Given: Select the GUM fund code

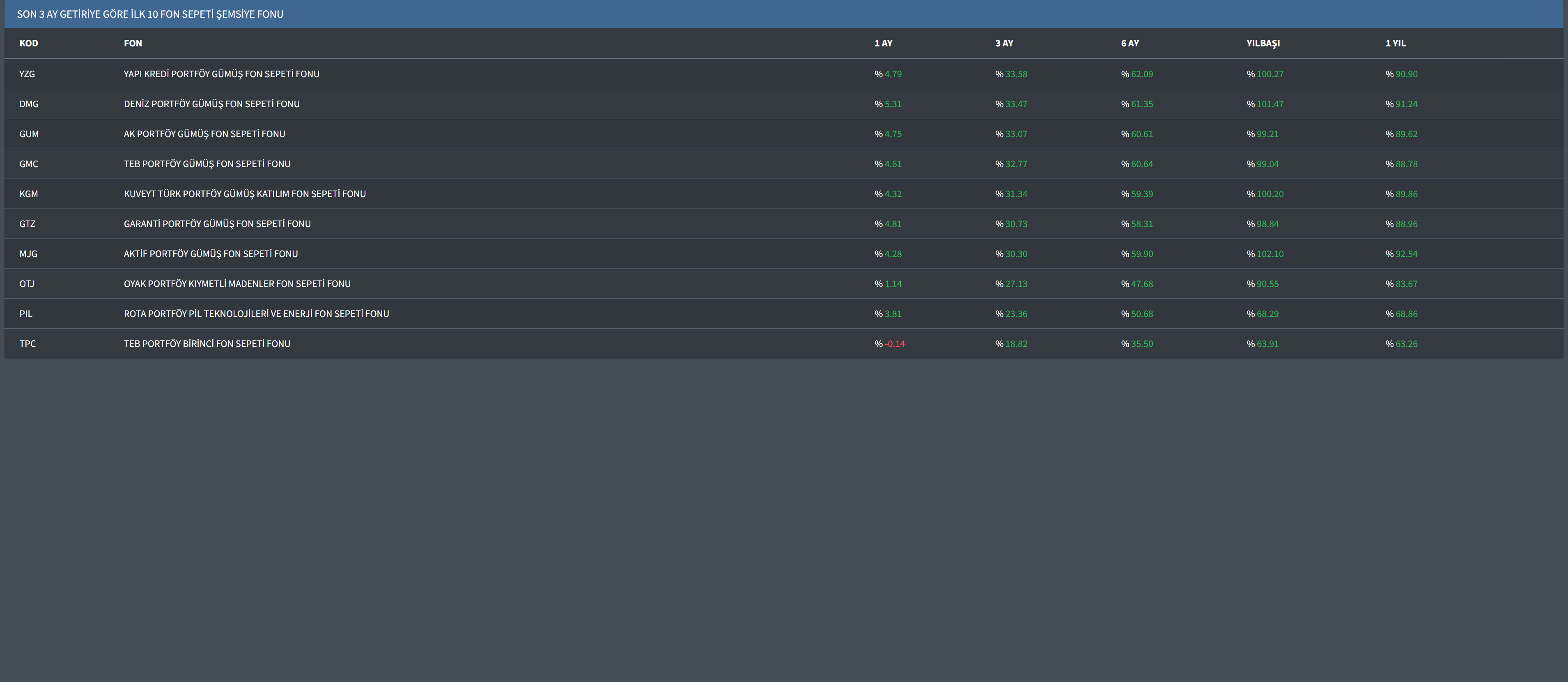Looking at the screenshot, I should click(29, 134).
